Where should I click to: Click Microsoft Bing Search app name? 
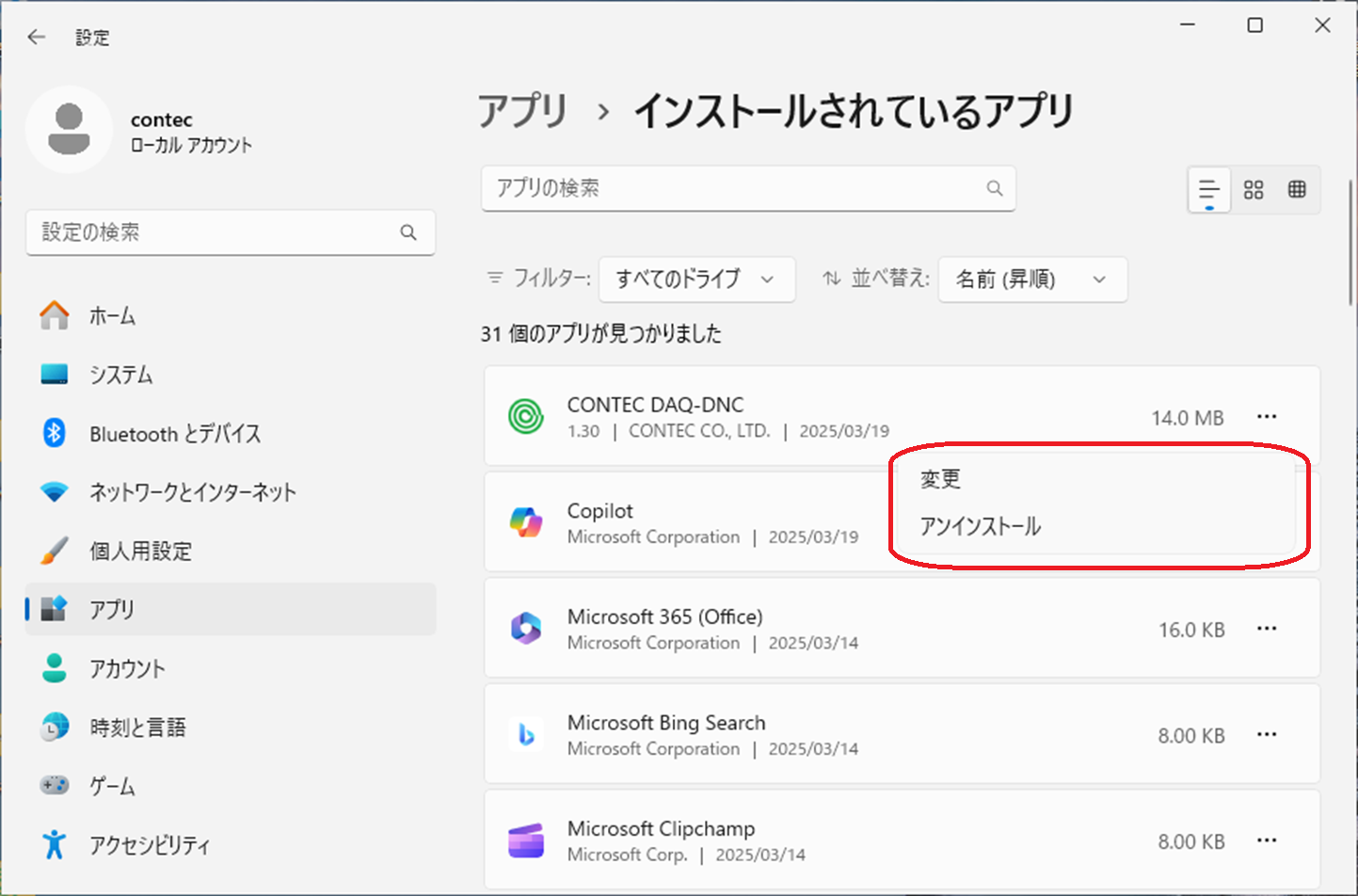click(x=666, y=723)
